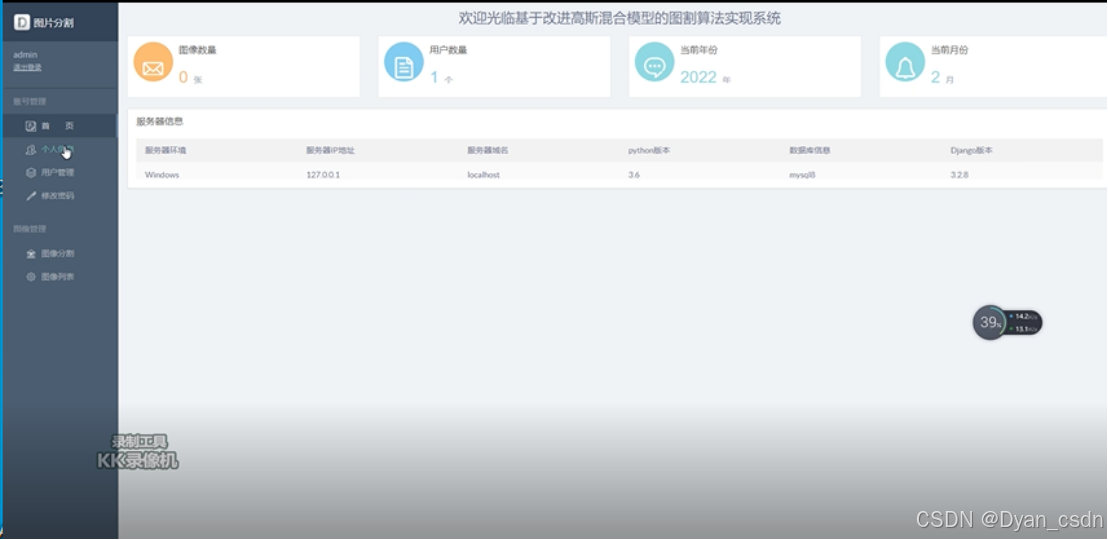Click the 修改密码 pencil icon
1108x540 pixels.
click(30, 196)
